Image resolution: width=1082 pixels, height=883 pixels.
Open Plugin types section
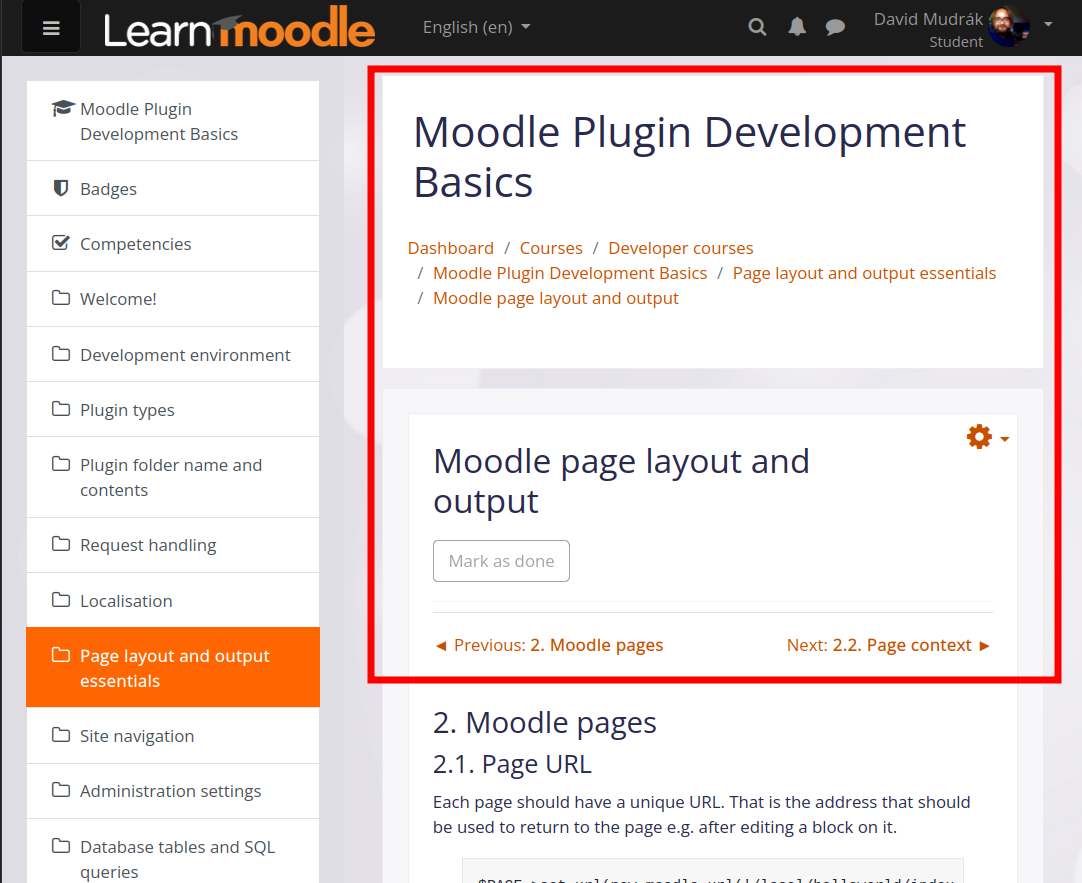point(173,410)
